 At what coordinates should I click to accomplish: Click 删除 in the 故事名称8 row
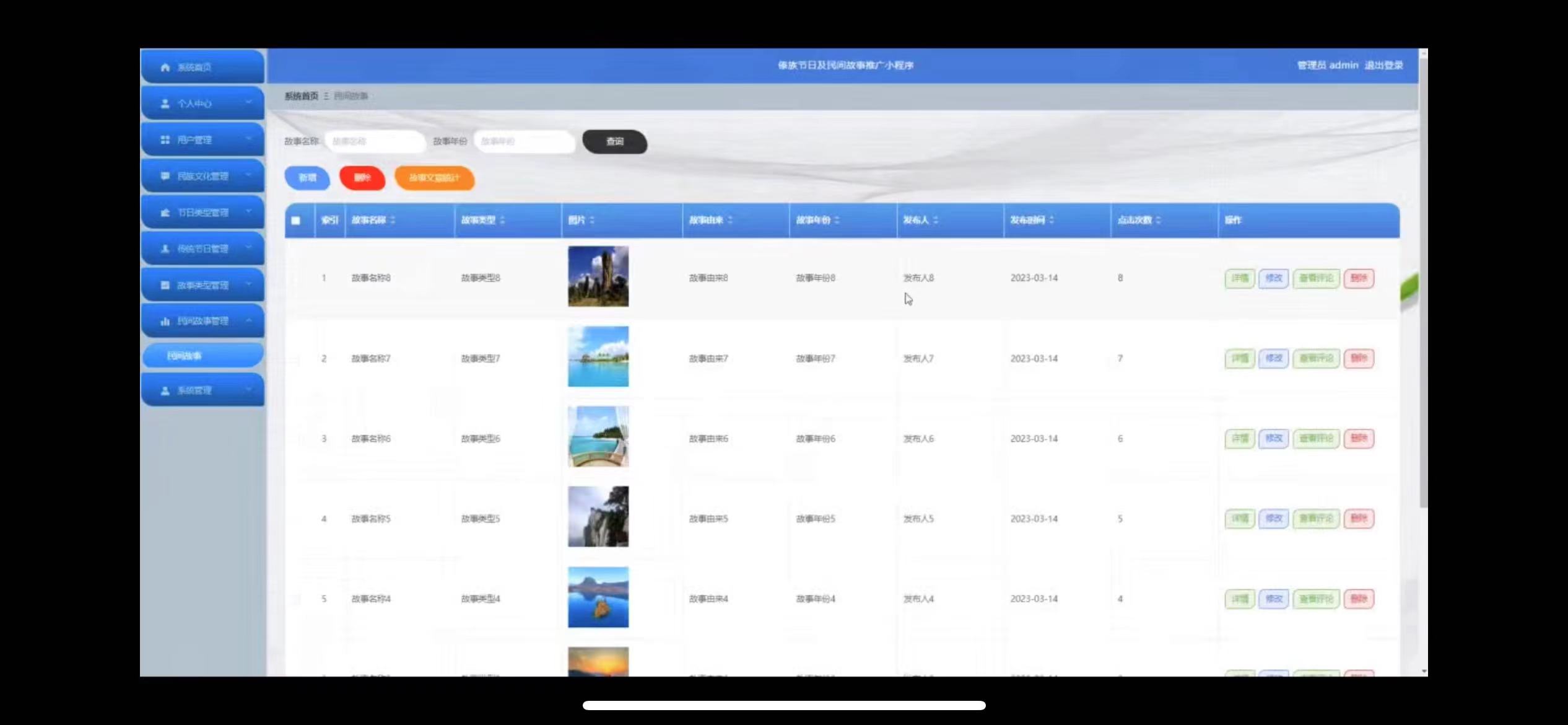point(1359,278)
